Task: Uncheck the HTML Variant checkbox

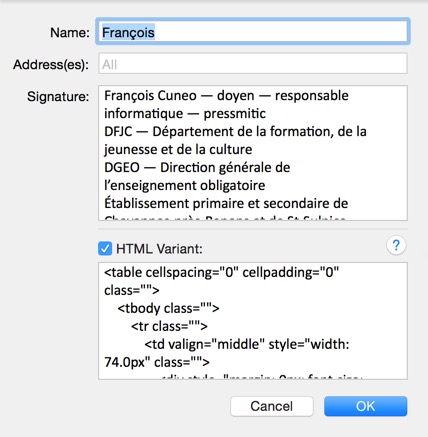Action: click(x=105, y=249)
